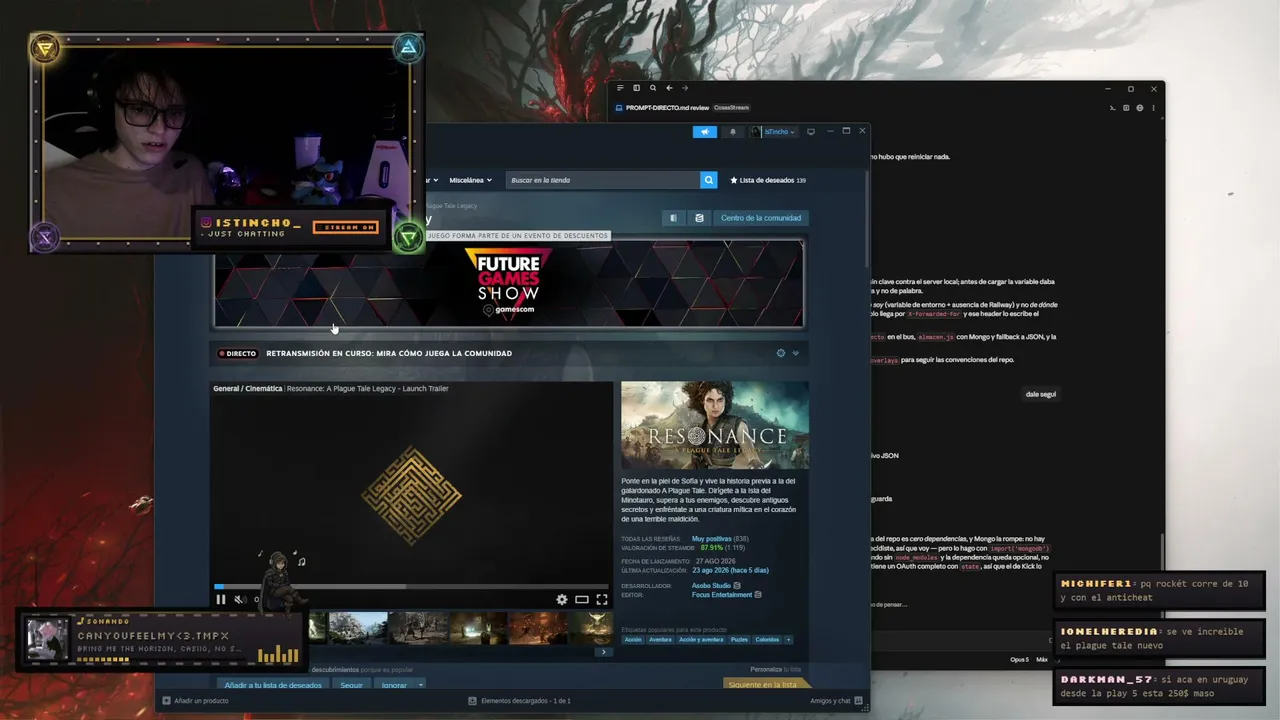Open the SteamDB database icon button

(699, 218)
